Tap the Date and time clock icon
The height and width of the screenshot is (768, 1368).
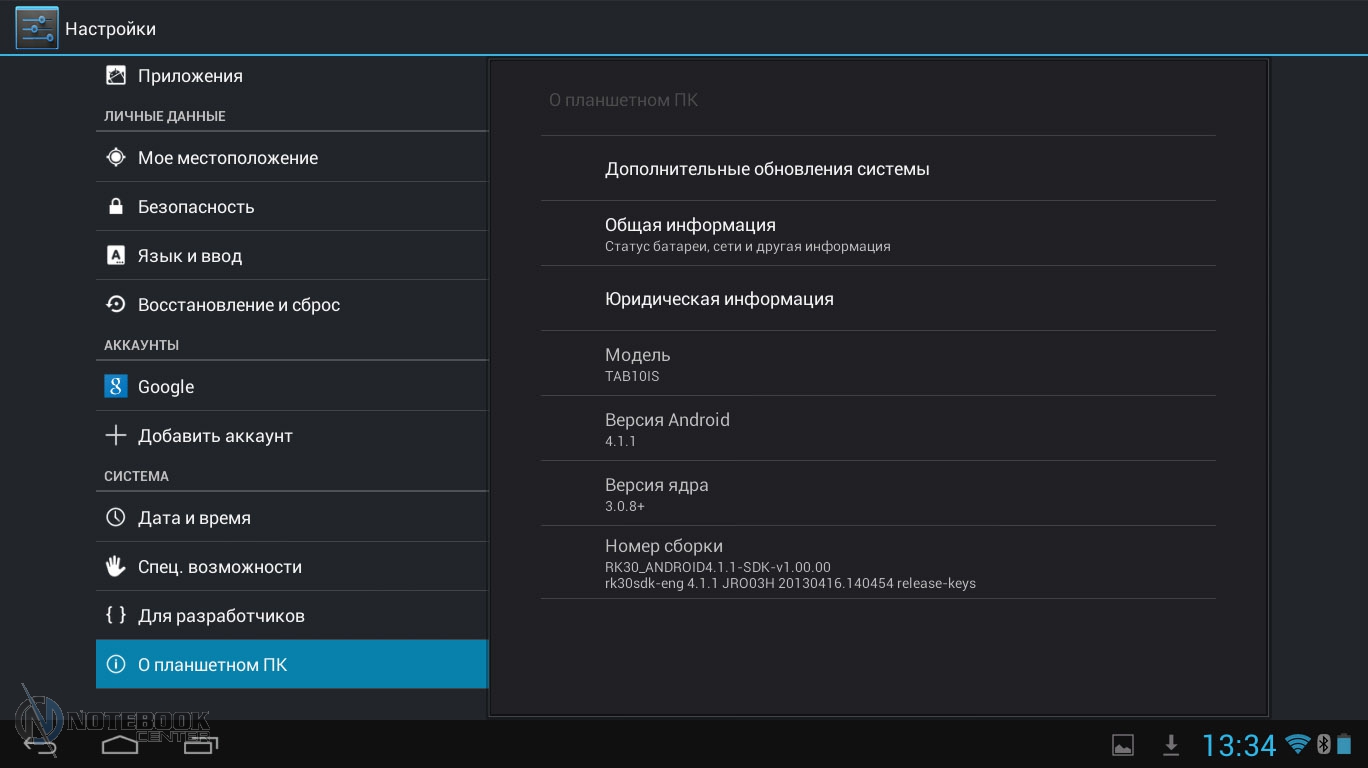tap(116, 518)
